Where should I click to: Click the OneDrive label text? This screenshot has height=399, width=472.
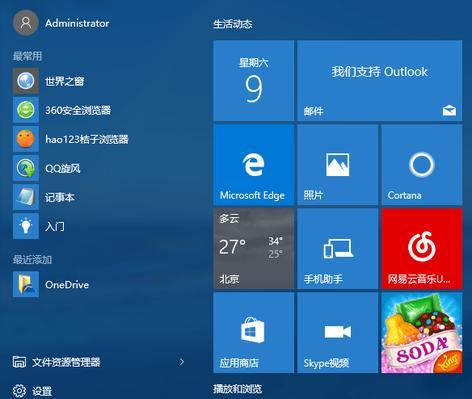(67, 285)
